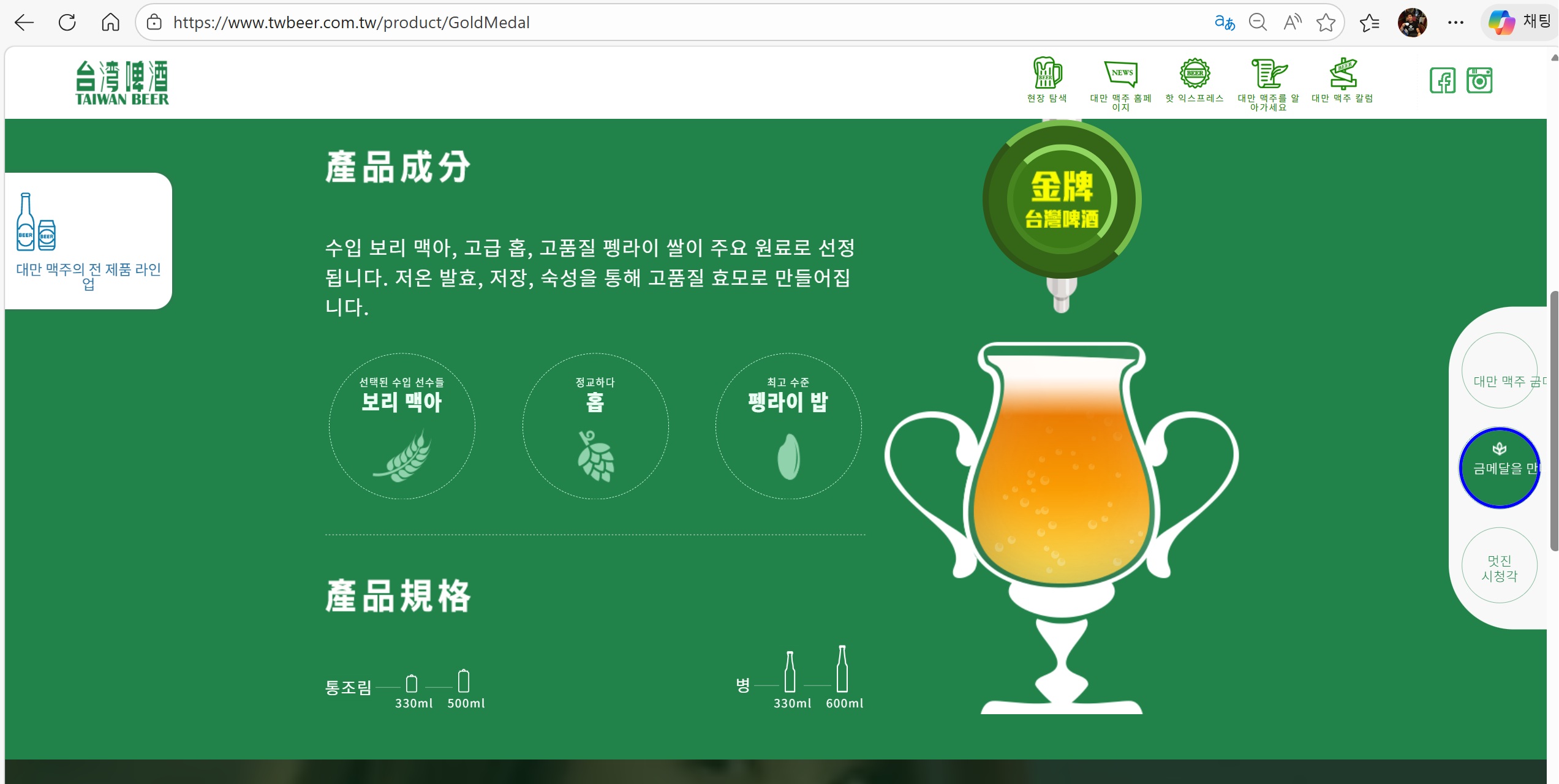
Task: Click the Facebook icon in header
Action: (1442, 81)
